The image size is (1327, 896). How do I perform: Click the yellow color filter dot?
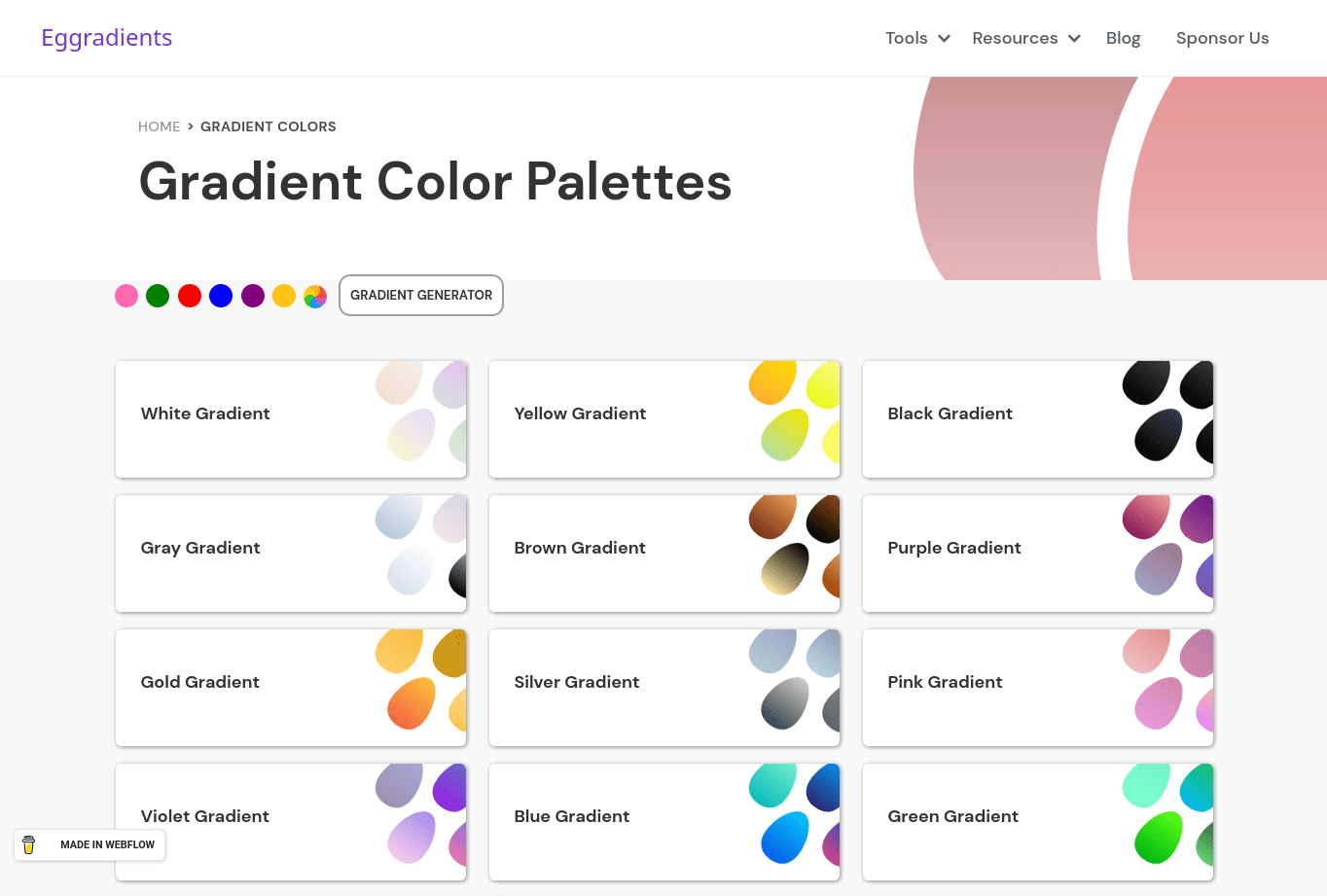coord(284,296)
